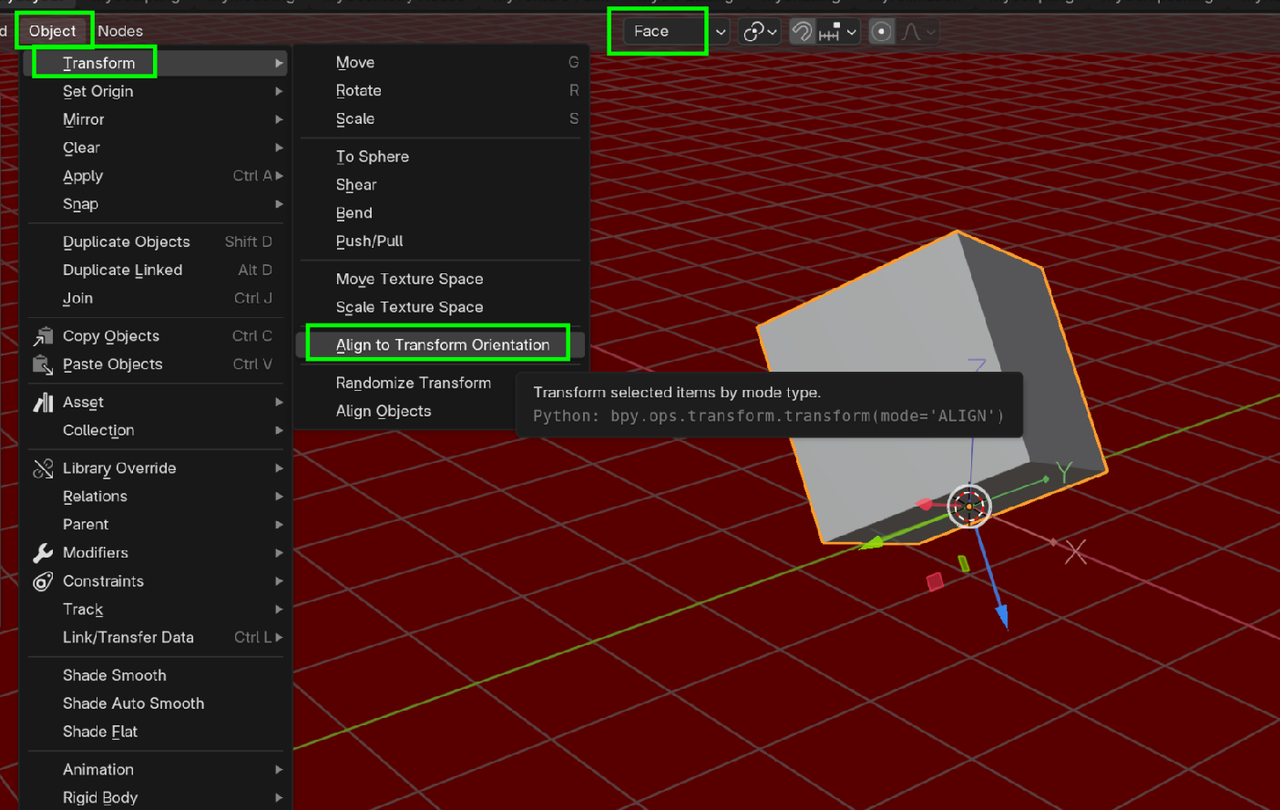Screen dimensions: 1280x810
Task: Open the Face transform orientation dropdown
Action: click(676, 32)
